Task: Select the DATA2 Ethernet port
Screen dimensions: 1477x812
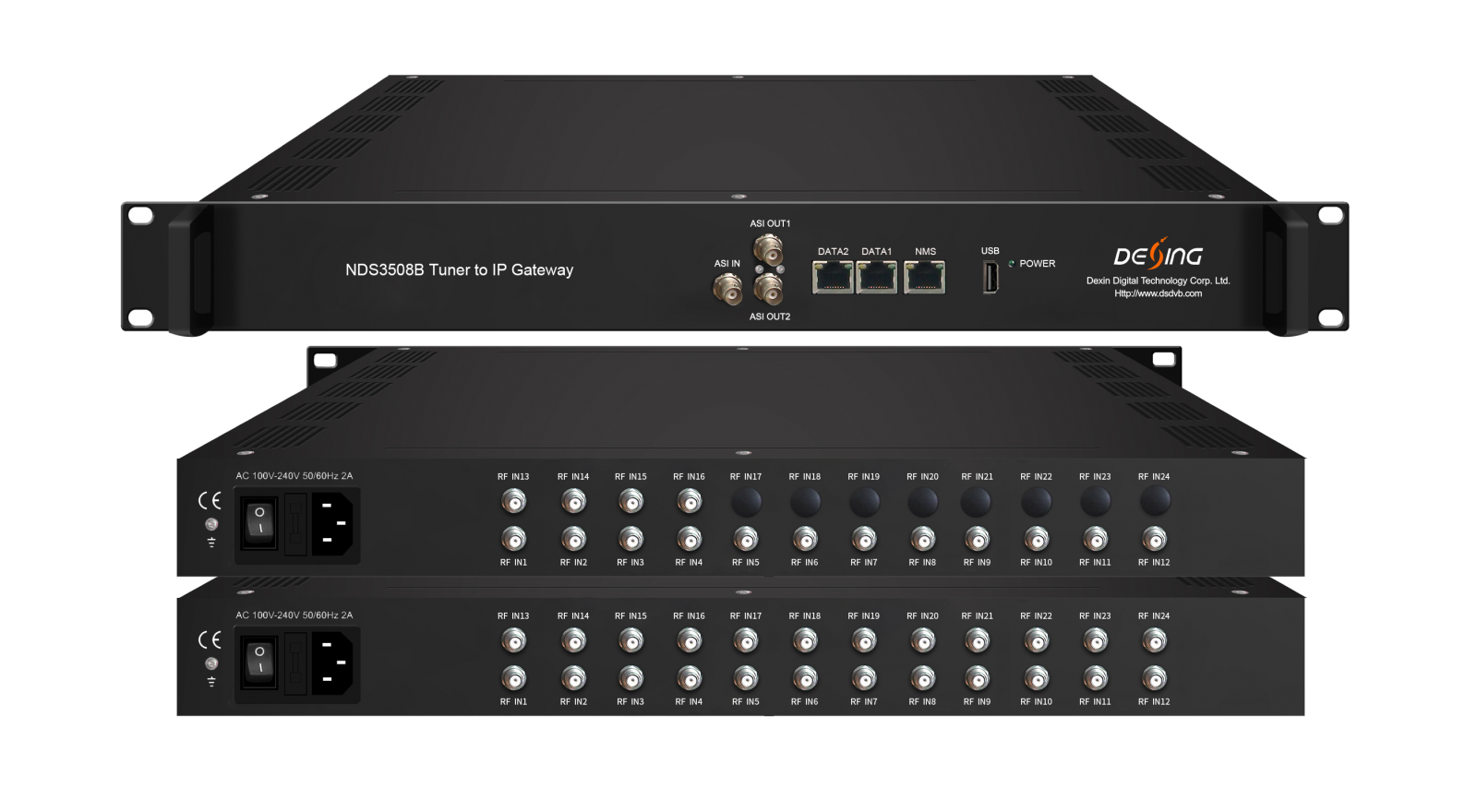Action: coord(833,277)
